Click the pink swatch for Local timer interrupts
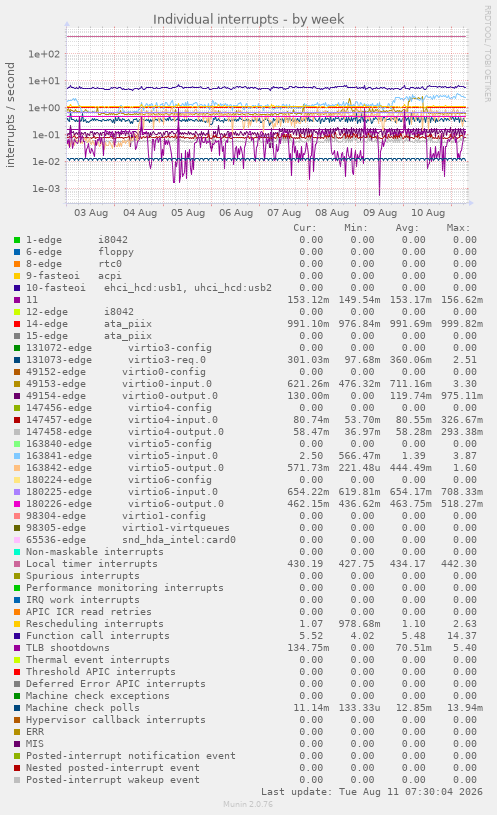Screen dimensions: 497x815 17,564
